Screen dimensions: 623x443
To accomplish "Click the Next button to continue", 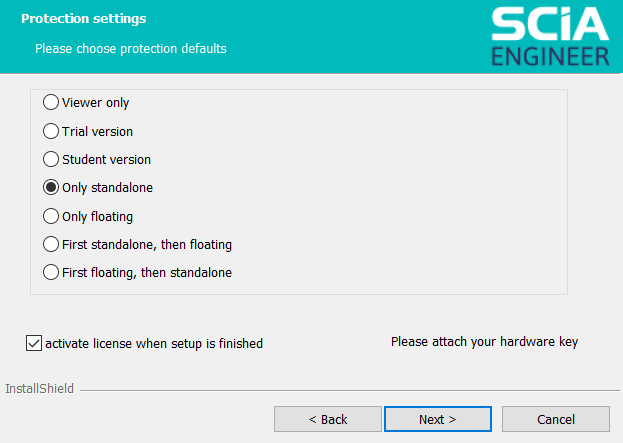I will pos(438,419).
